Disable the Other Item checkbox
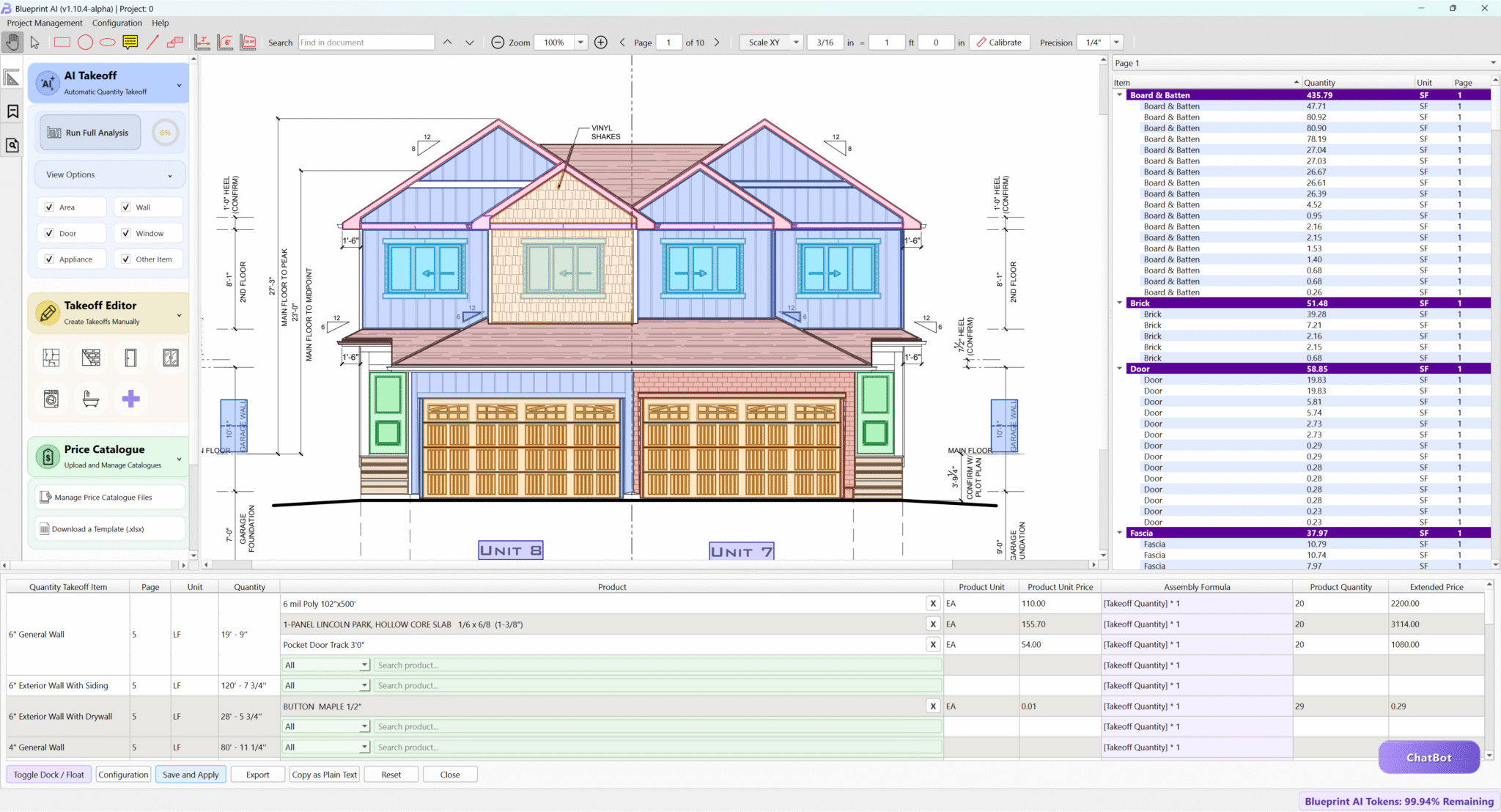The width and height of the screenshot is (1501, 812). click(x=125, y=259)
